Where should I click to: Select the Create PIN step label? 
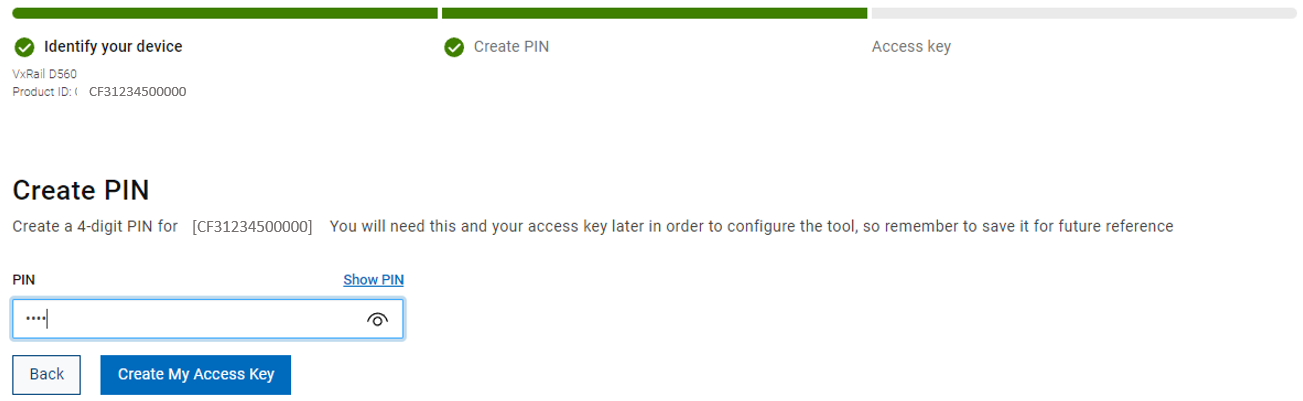(x=511, y=47)
